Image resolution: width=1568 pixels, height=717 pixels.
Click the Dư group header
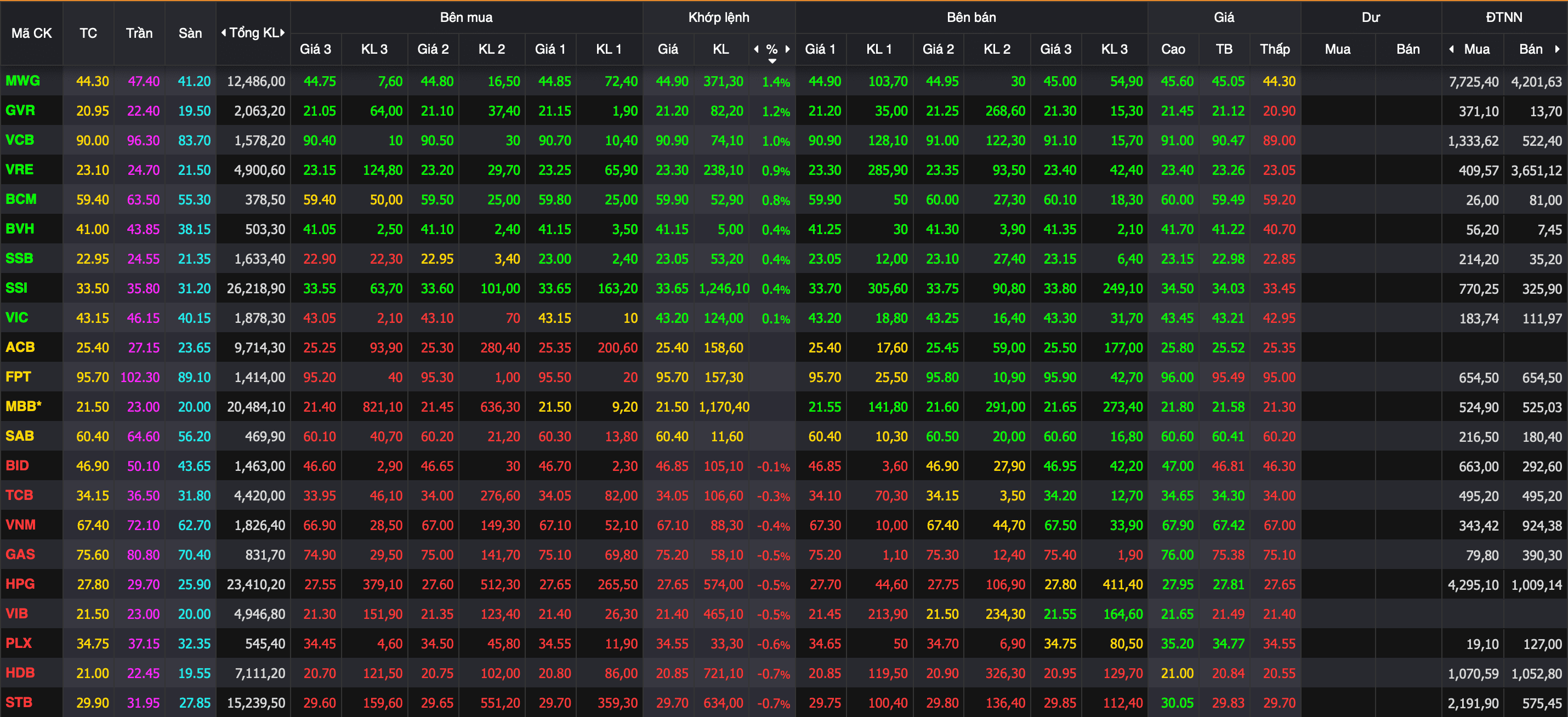pos(1371,17)
